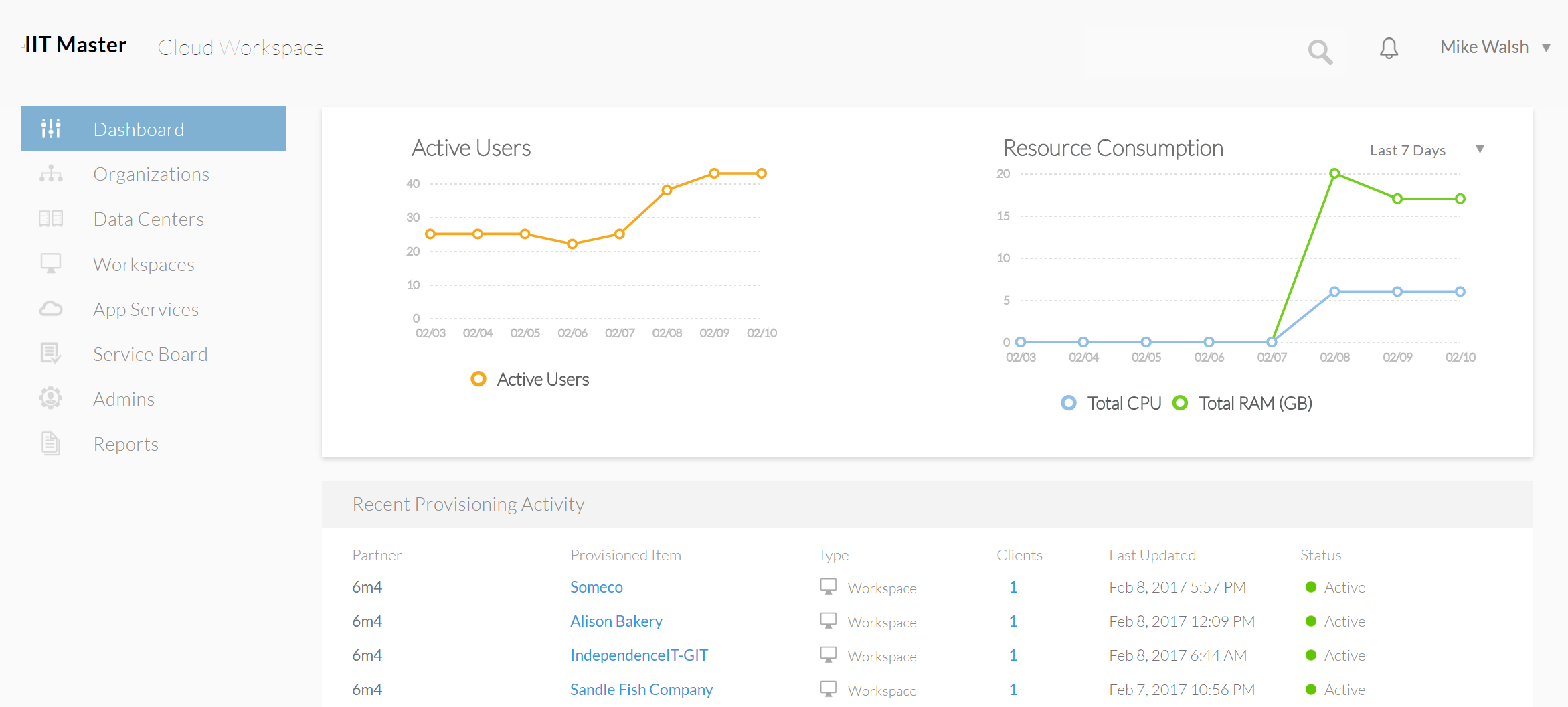Toggle Total CPU series visibility

1069,402
